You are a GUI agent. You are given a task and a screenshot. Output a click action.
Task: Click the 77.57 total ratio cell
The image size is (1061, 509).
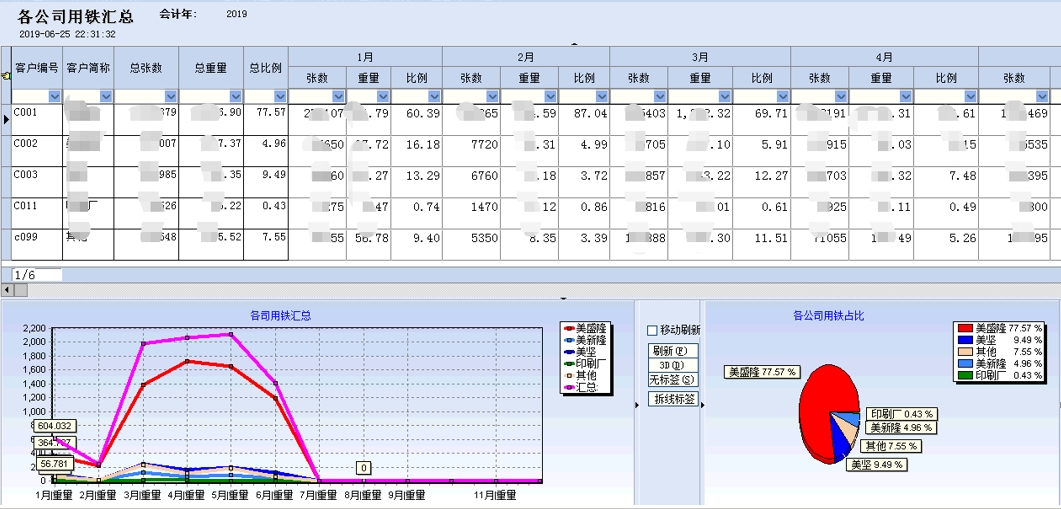[x=266, y=119]
